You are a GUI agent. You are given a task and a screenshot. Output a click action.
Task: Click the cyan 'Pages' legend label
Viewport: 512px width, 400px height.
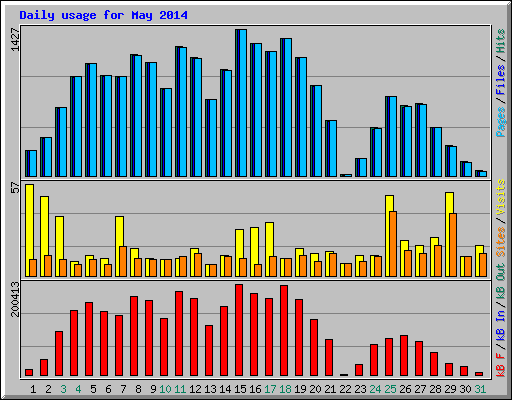click(501, 122)
